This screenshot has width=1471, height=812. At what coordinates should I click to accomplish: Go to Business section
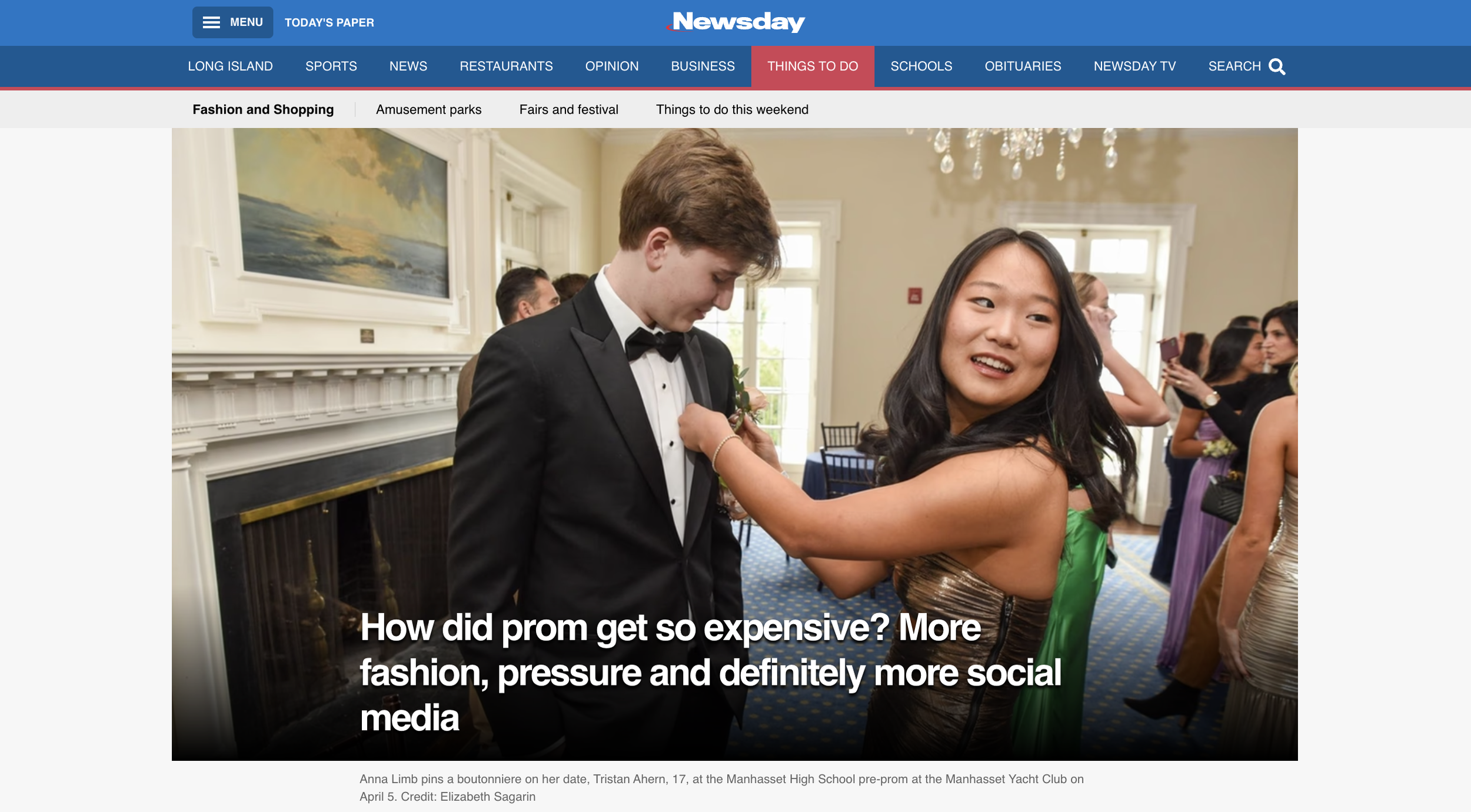pos(703,66)
